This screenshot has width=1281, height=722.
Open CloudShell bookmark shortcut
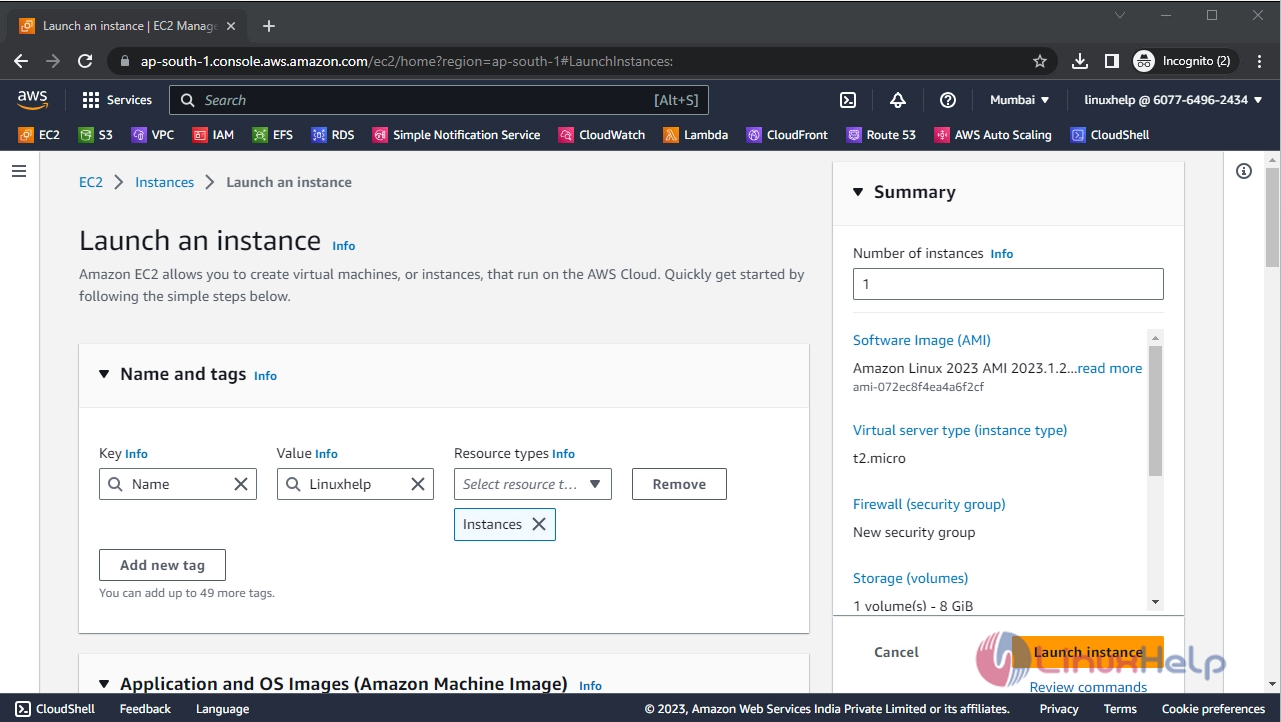(x=1110, y=135)
